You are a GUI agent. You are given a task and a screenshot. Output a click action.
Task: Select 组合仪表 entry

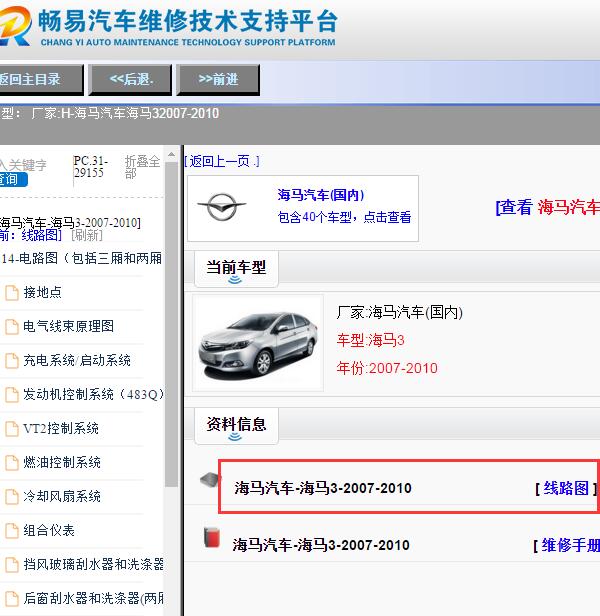[49, 530]
